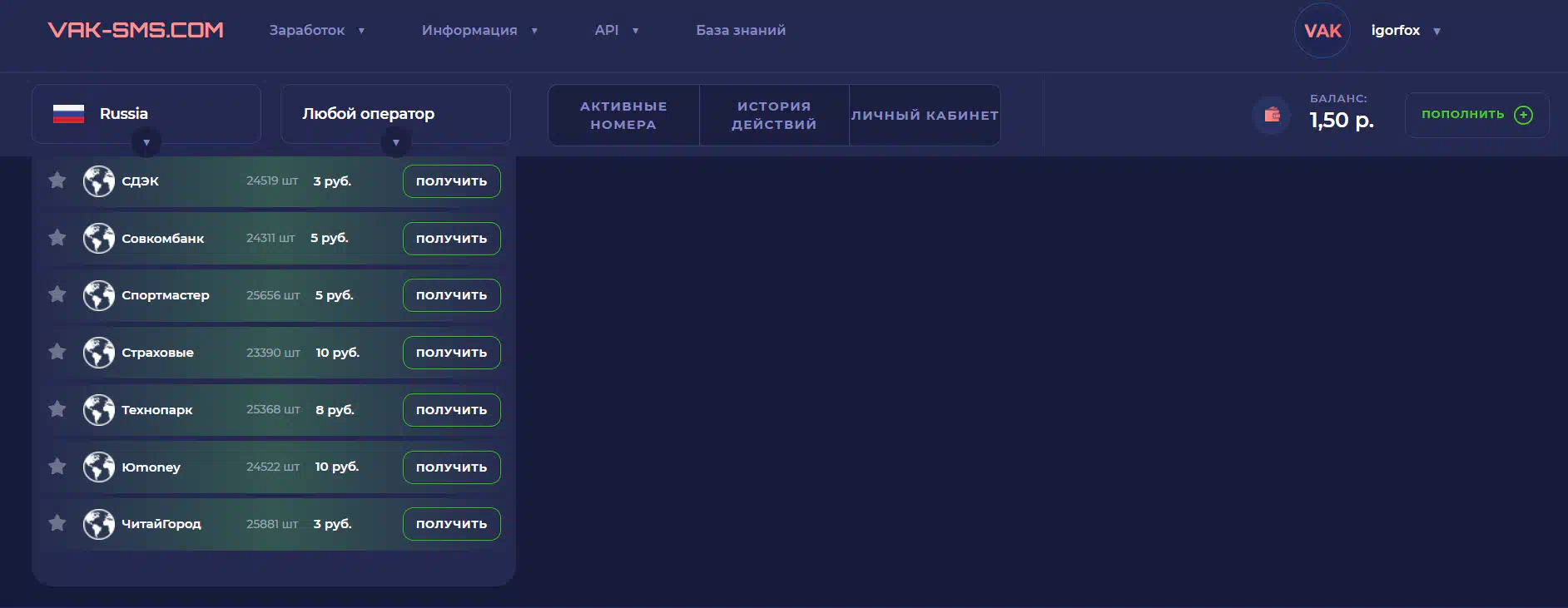Expand the Russia country selector arrow

point(146,142)
